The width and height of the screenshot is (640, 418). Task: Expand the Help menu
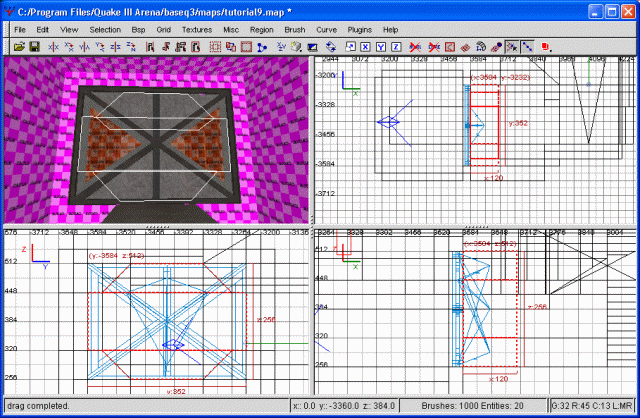[390, 30]
